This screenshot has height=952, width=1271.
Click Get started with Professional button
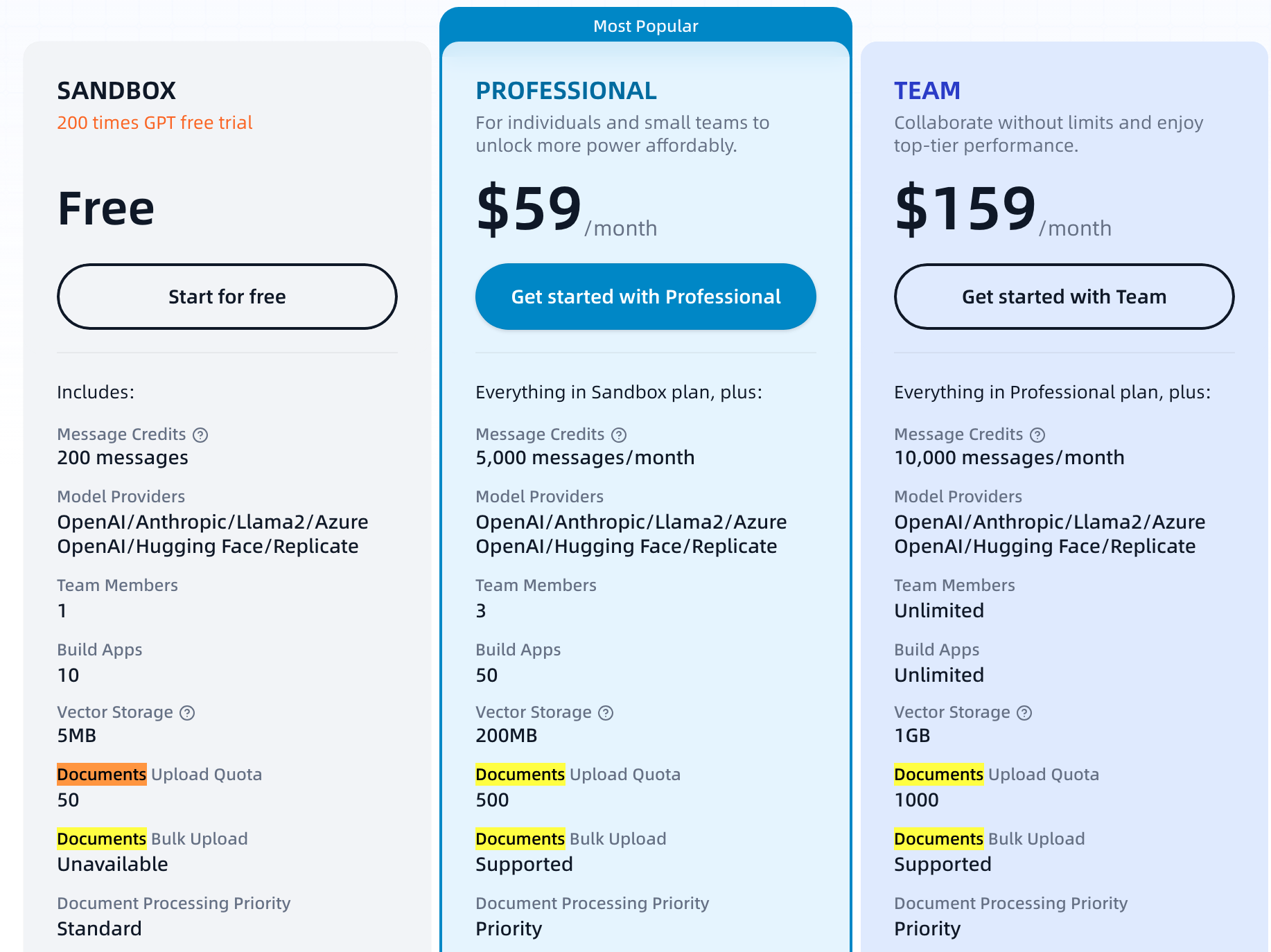(x=646, y=297)
